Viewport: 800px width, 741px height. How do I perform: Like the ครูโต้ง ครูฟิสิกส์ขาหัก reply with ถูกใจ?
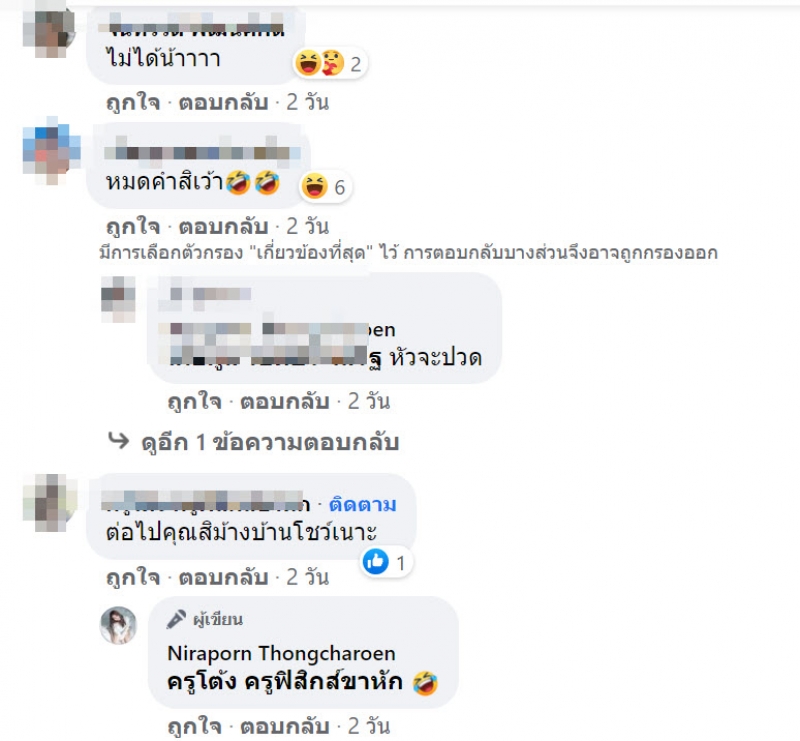pos(194,726)
